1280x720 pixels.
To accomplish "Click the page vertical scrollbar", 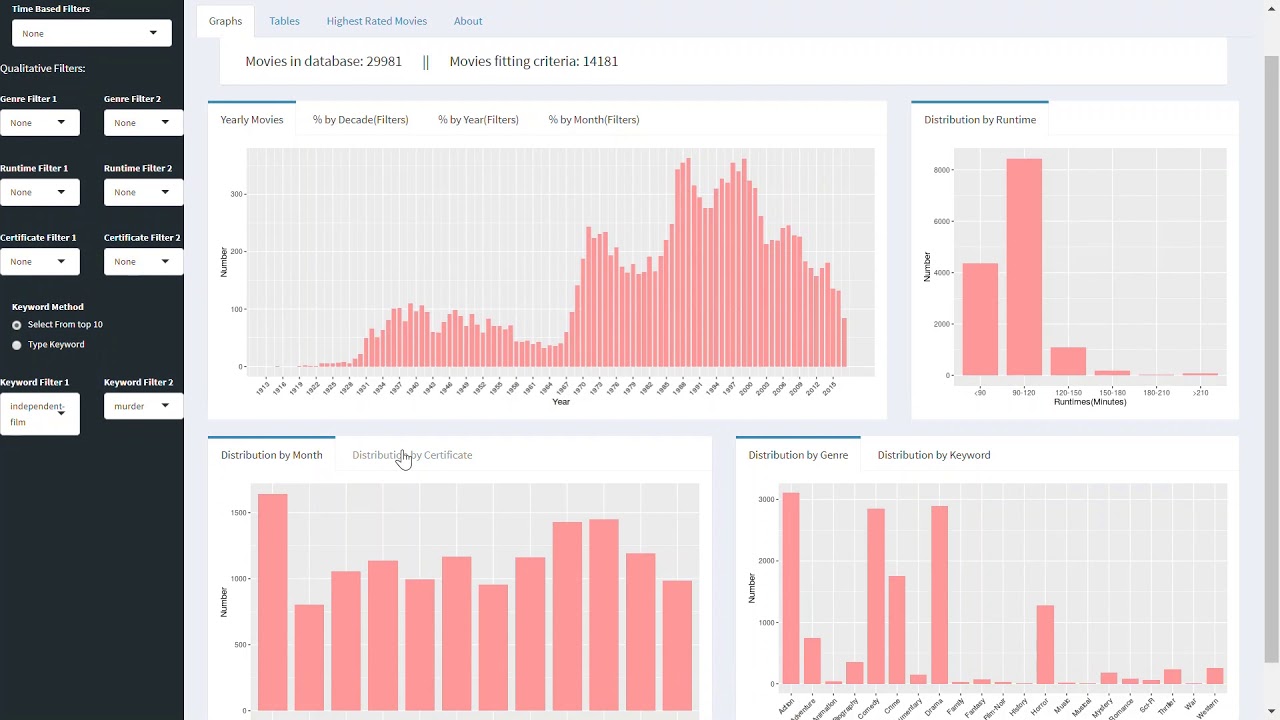I will (1272, 360).
